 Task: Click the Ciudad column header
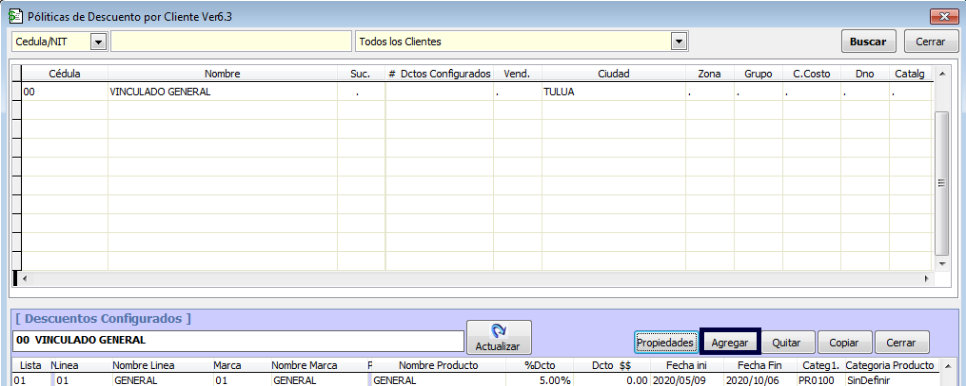click(x=614, y=74)
